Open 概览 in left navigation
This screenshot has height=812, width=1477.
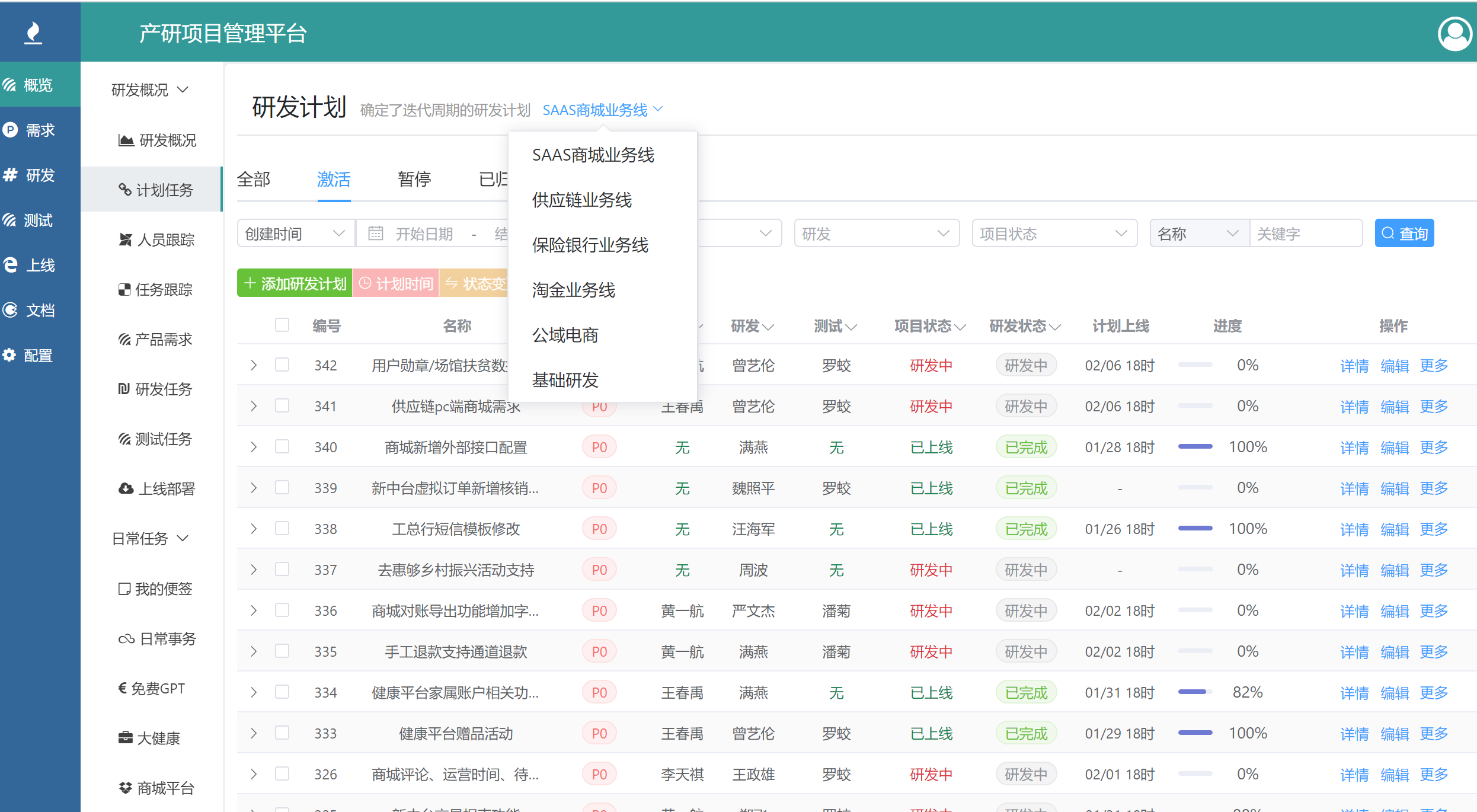[40, 85]
